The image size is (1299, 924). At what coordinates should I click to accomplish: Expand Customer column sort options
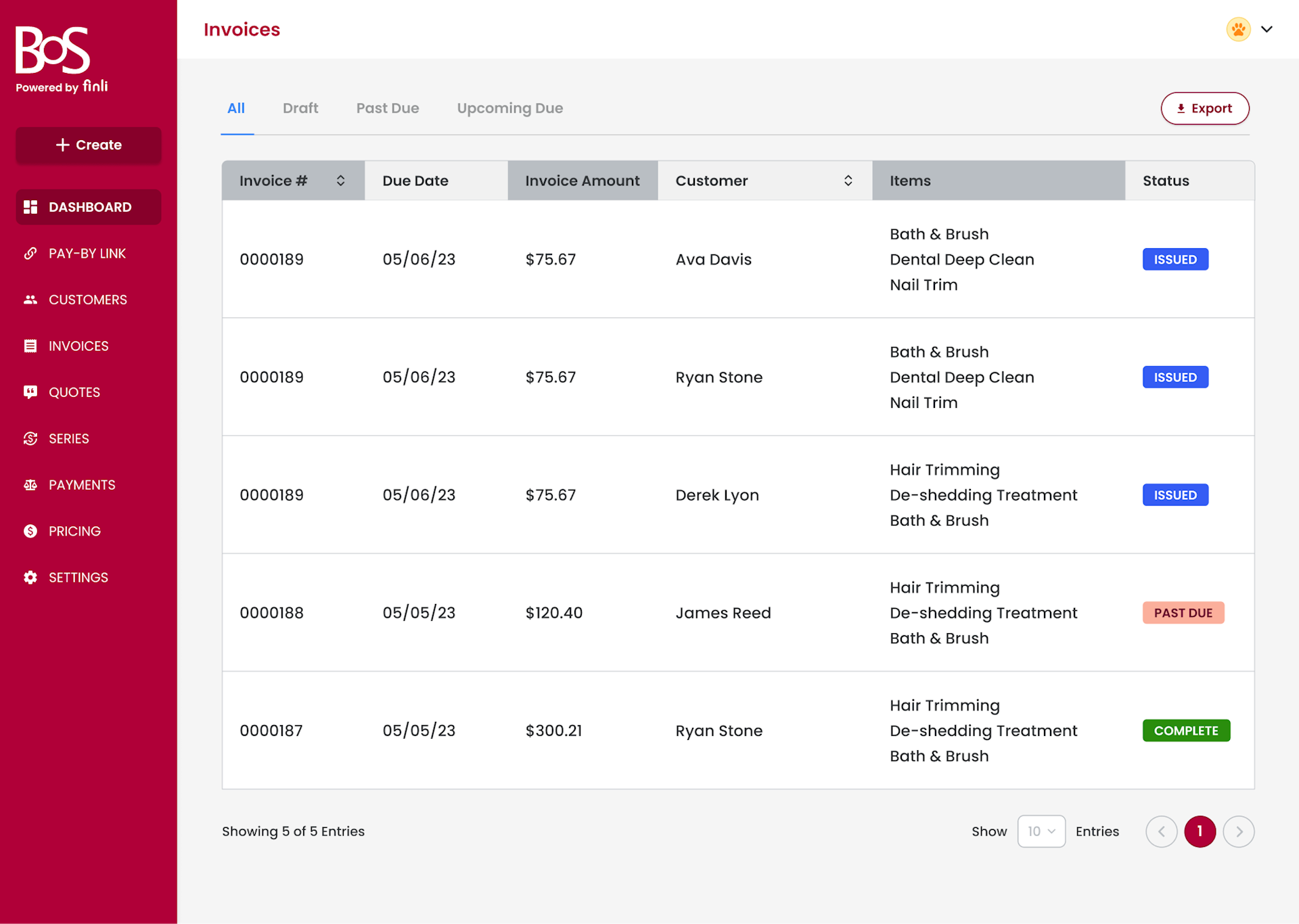point(848,180)
